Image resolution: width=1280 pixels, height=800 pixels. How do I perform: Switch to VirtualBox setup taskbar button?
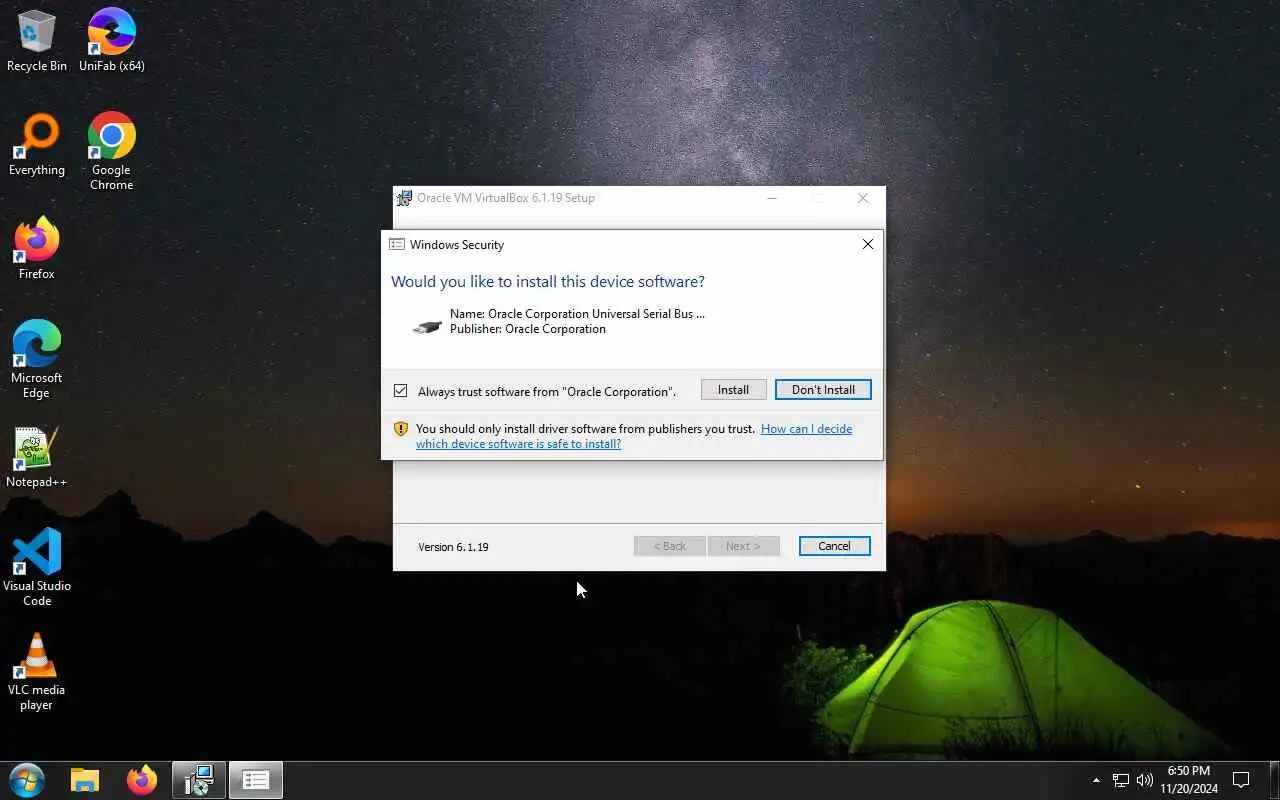[x=199, y=780]
